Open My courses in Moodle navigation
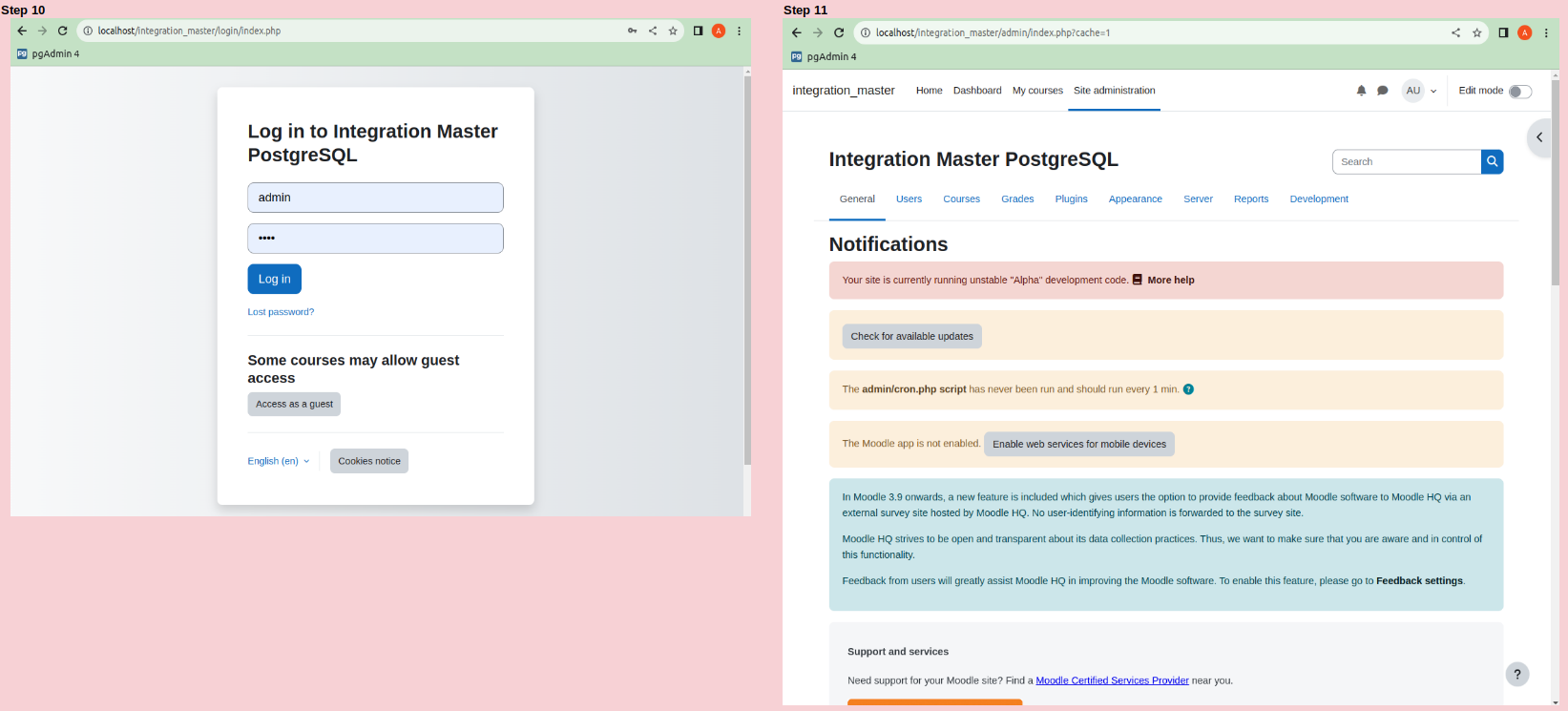The image size is (1568, 711). click(x=1037, y=91)
